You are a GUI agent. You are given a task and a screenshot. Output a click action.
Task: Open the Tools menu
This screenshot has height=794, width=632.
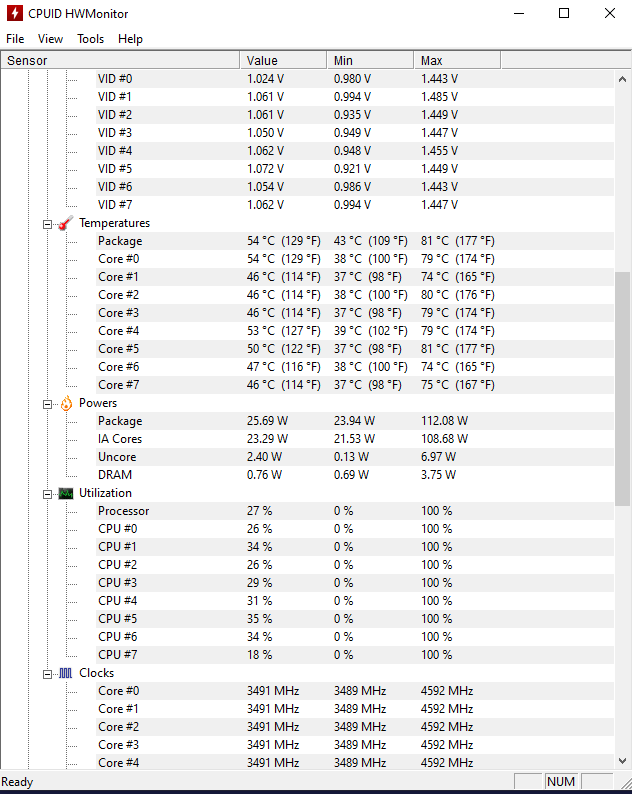[91, 39]
